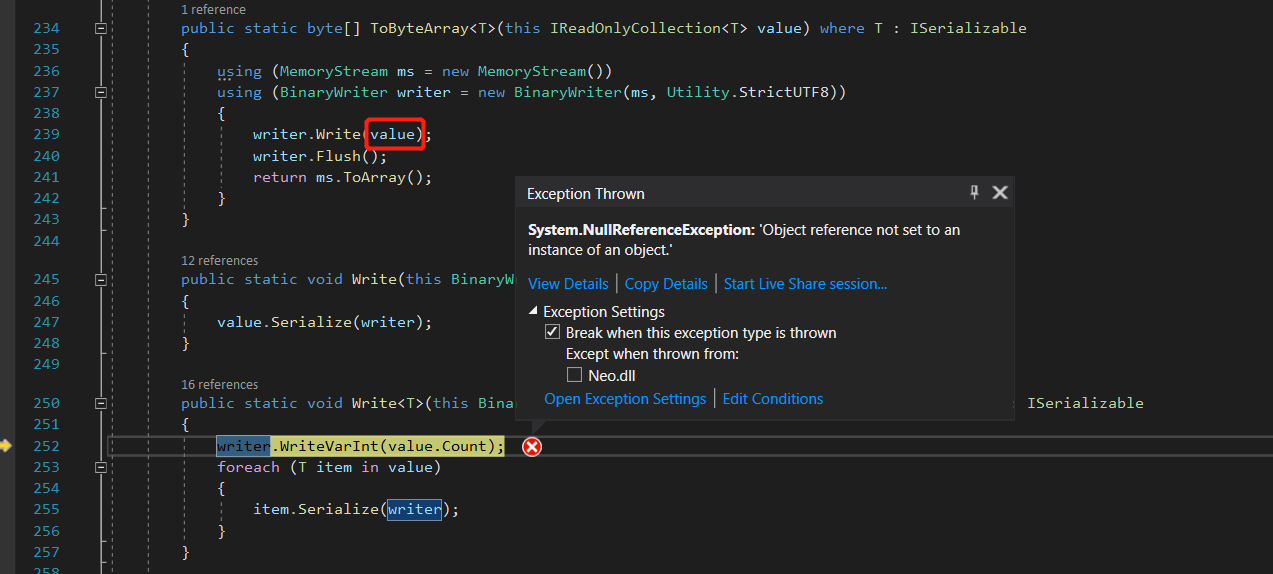
Task: Open the '12 references' CodeLens link
Action: [x=219, y=261]
